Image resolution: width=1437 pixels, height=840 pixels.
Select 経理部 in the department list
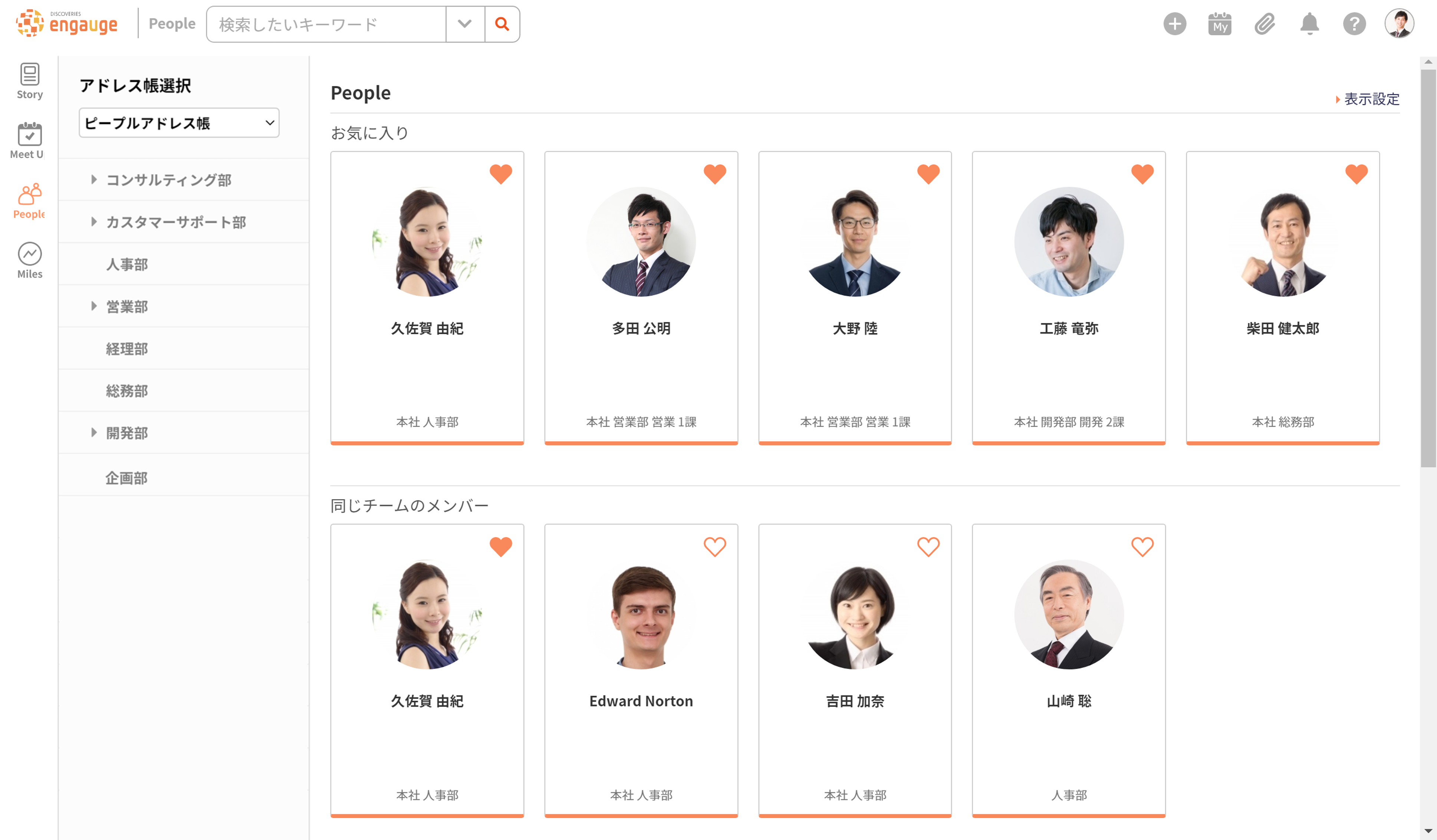(x=127, y=349)
